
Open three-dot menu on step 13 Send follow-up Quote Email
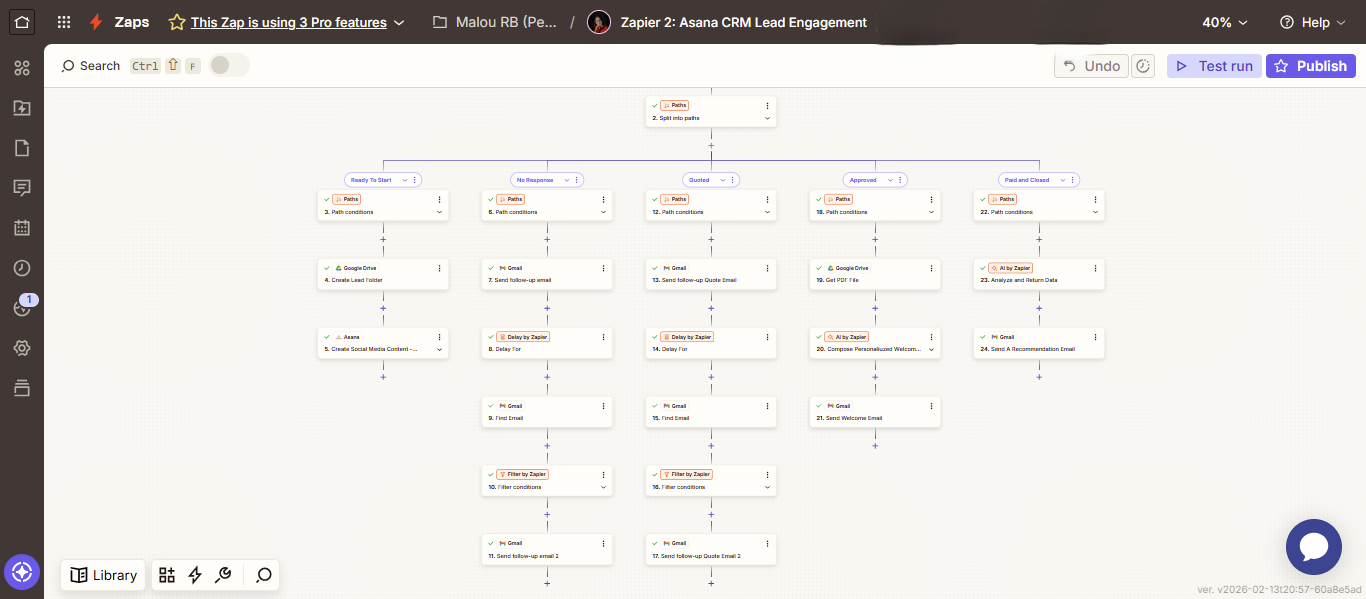[768, 268]
